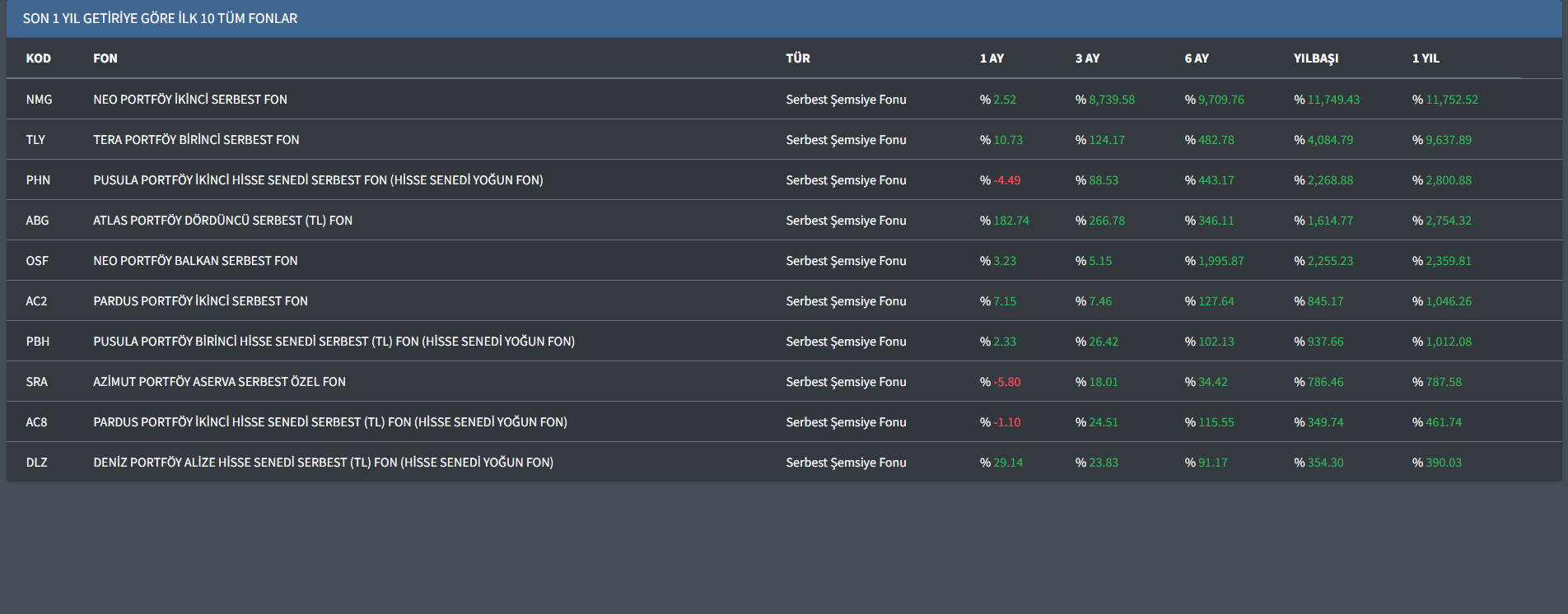The image size is (1568, 614).
Task: Click the PHN fund code
Action: (38, 180)
